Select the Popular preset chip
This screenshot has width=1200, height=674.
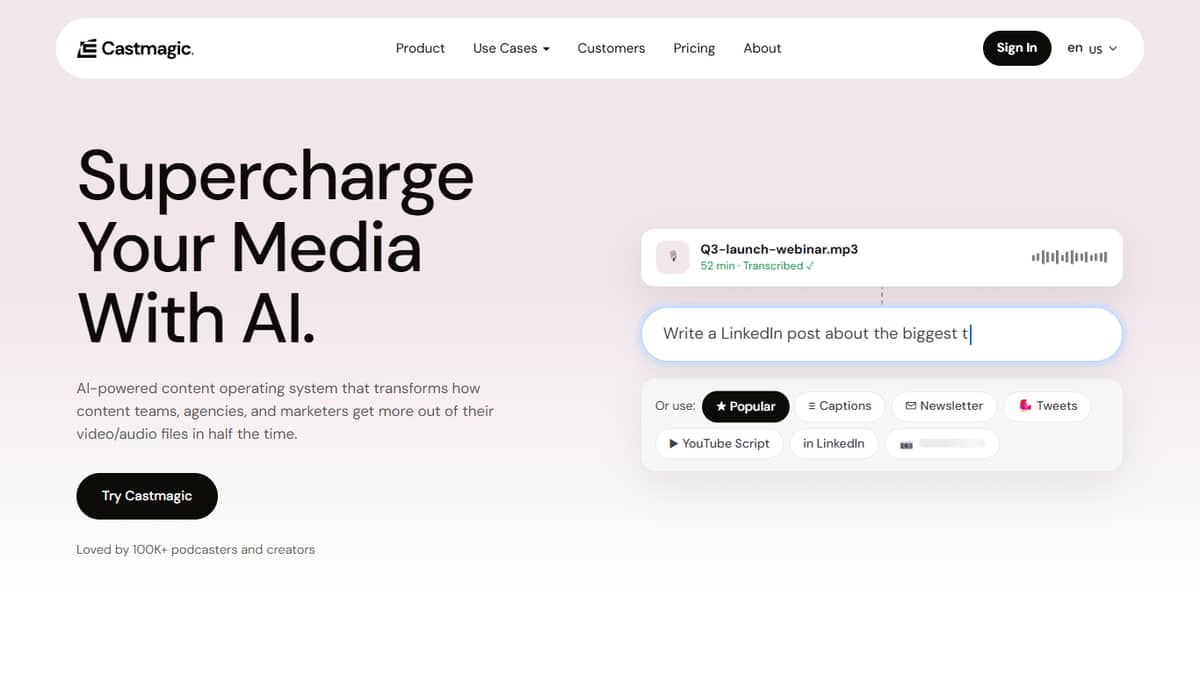(746, 406)
